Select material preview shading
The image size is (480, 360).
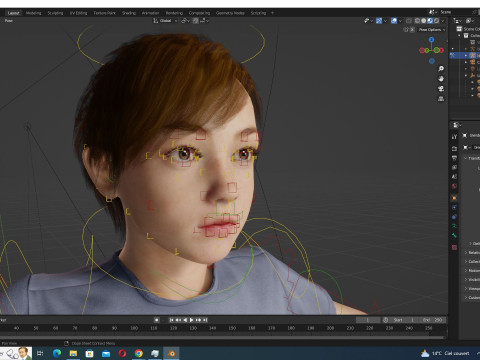pos(430,21)
